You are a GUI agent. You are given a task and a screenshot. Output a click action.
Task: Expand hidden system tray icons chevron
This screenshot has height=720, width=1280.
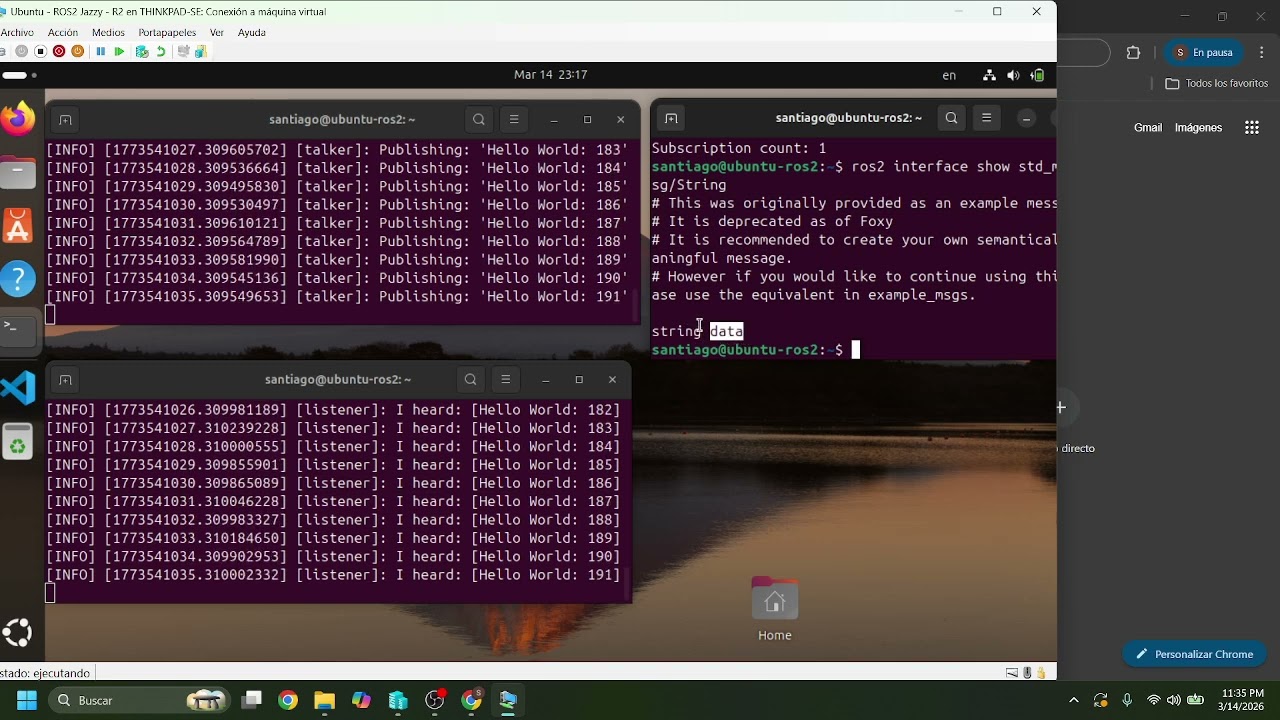pos(1074,700)
